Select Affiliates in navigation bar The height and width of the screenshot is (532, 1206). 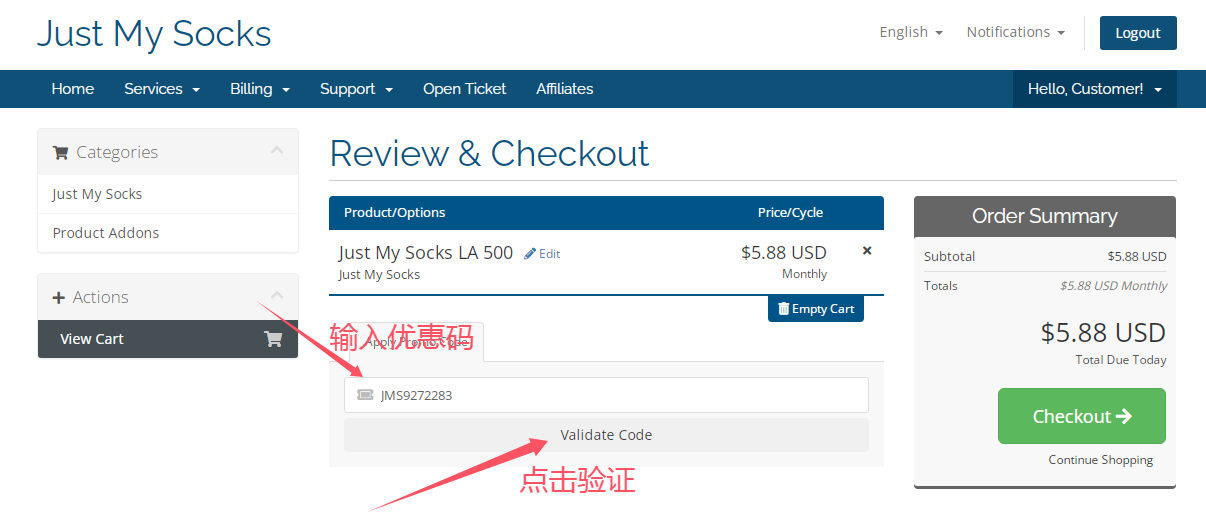pos(565,89)
